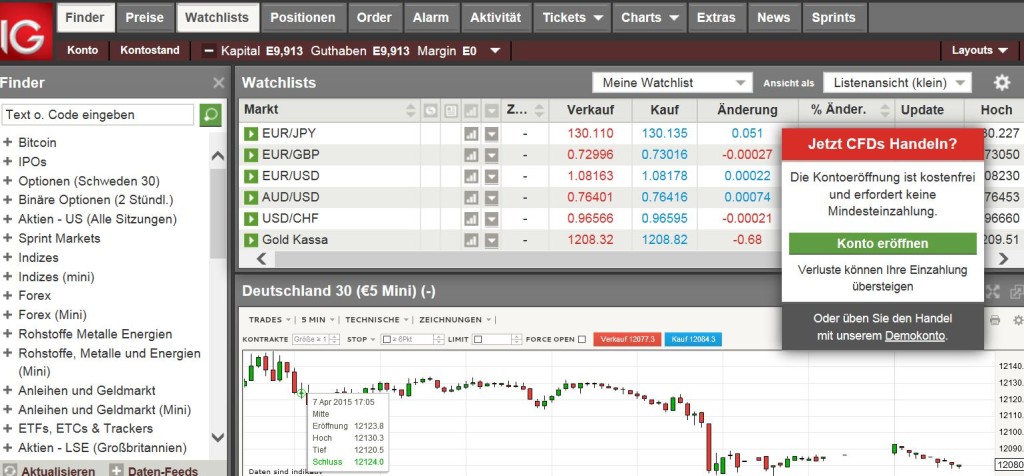Expand the Forex (Mini) category
Screen dimensions: 1024x476
8,315
